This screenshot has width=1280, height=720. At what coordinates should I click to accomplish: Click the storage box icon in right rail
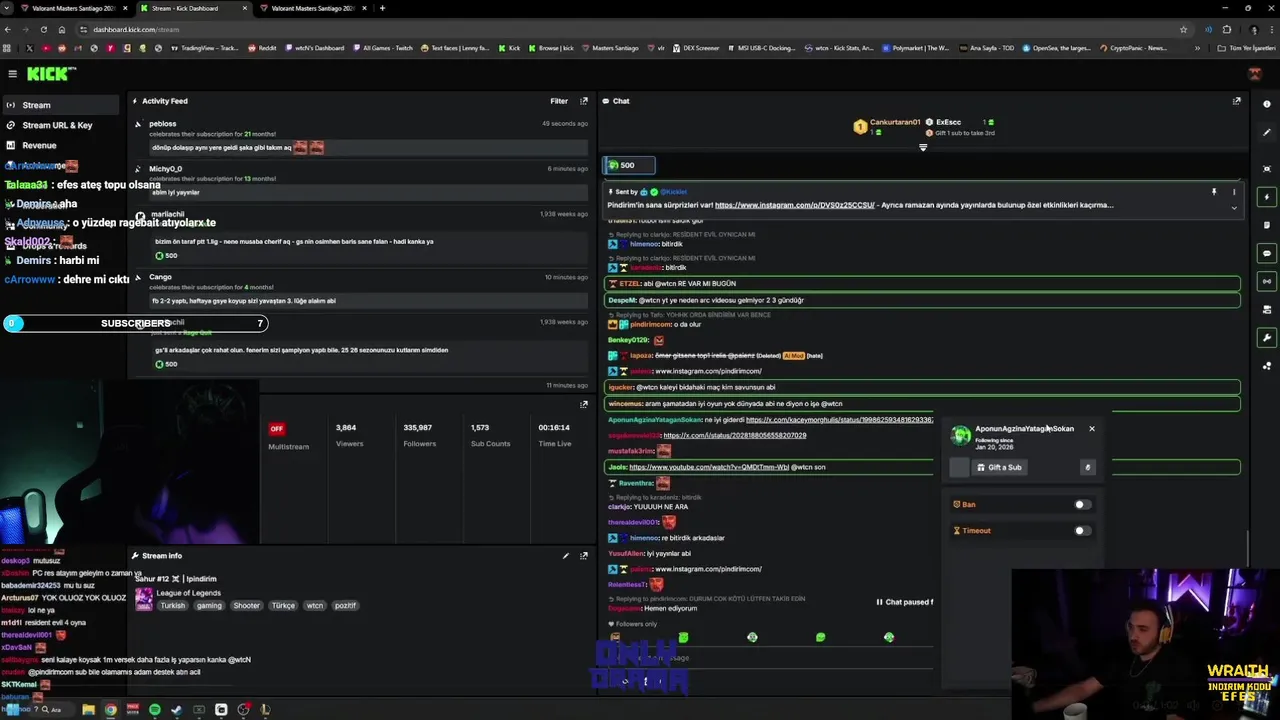tap(1267, 310)
